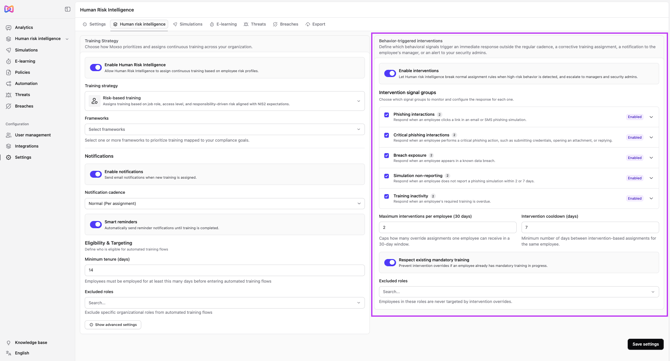Switch to Export tab
The height and width of the screenshot is (361, 670).
[315, 24]
